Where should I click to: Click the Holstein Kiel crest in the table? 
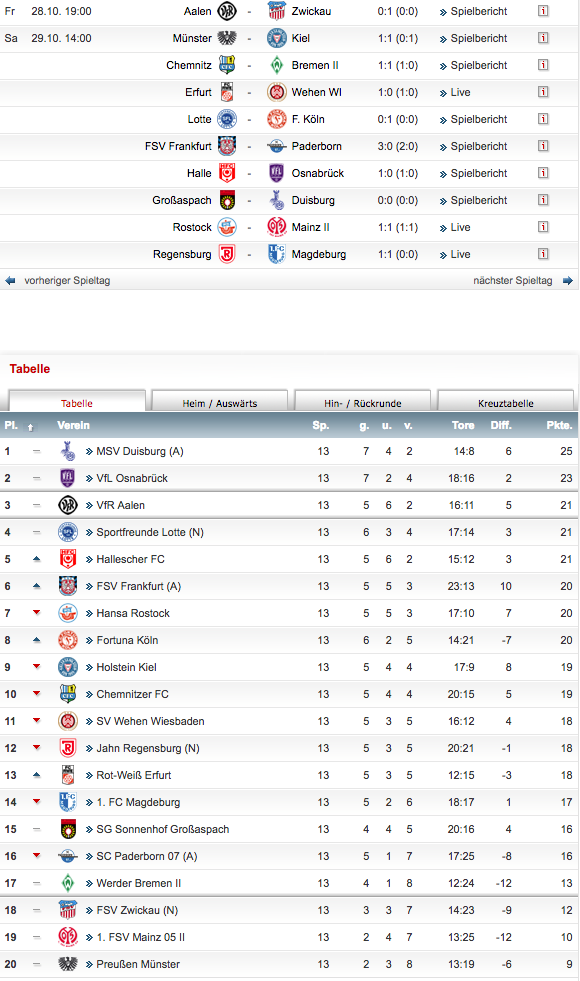68,667
